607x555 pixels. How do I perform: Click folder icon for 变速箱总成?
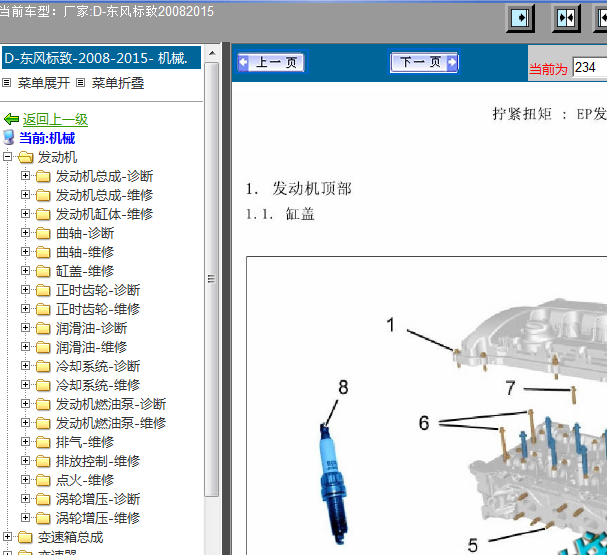26,538
